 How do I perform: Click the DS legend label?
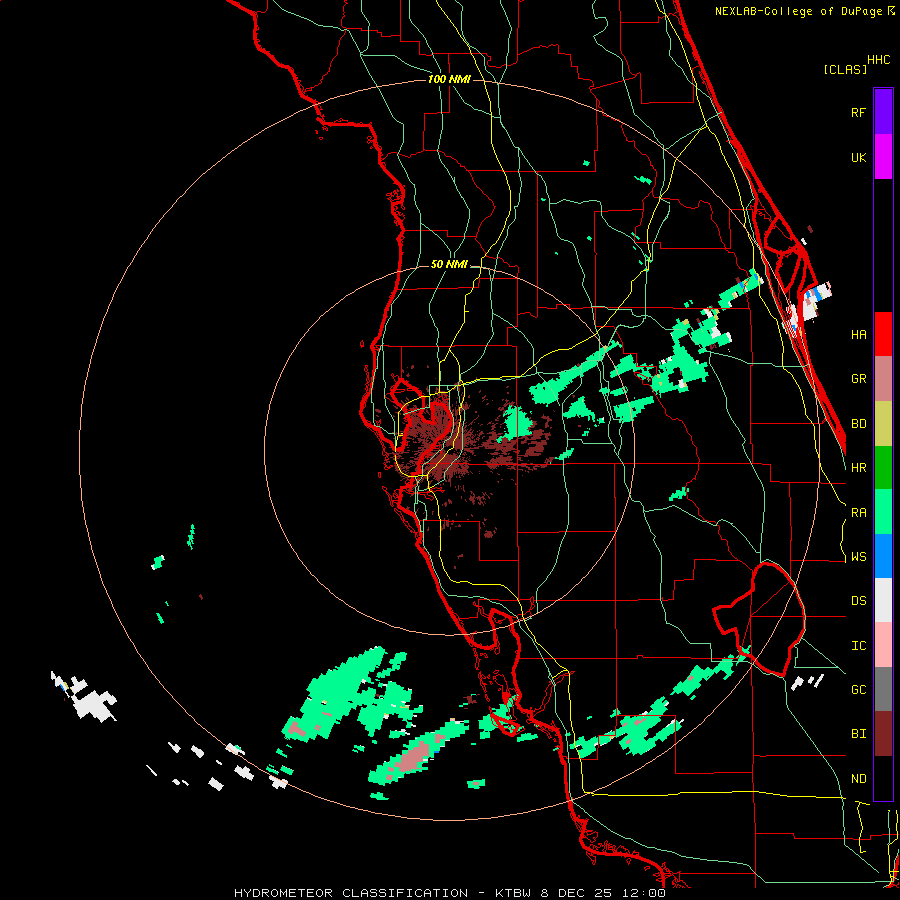(x=858, y=601)
